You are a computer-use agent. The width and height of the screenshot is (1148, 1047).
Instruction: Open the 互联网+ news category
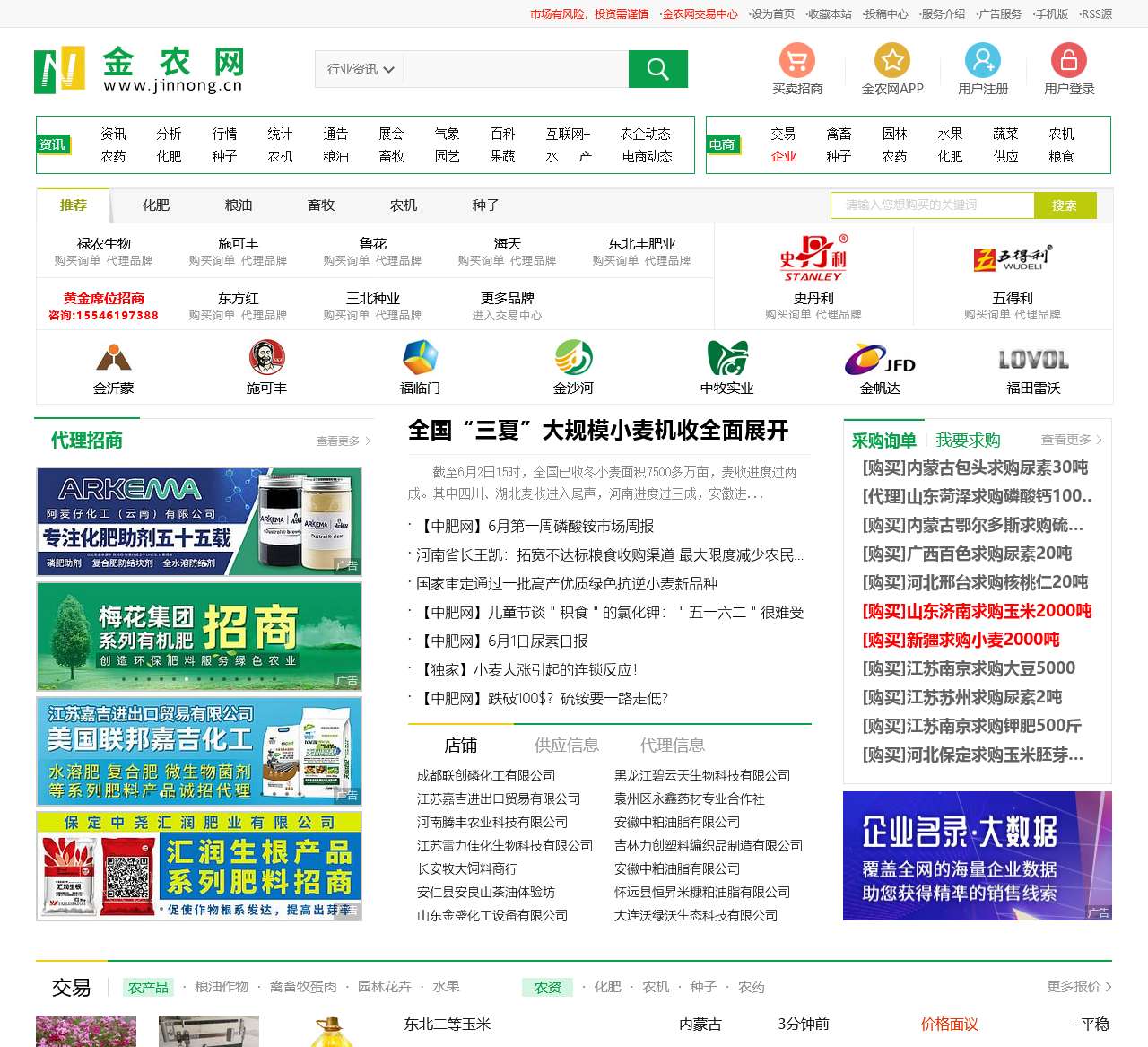click(x=569, y=134)
